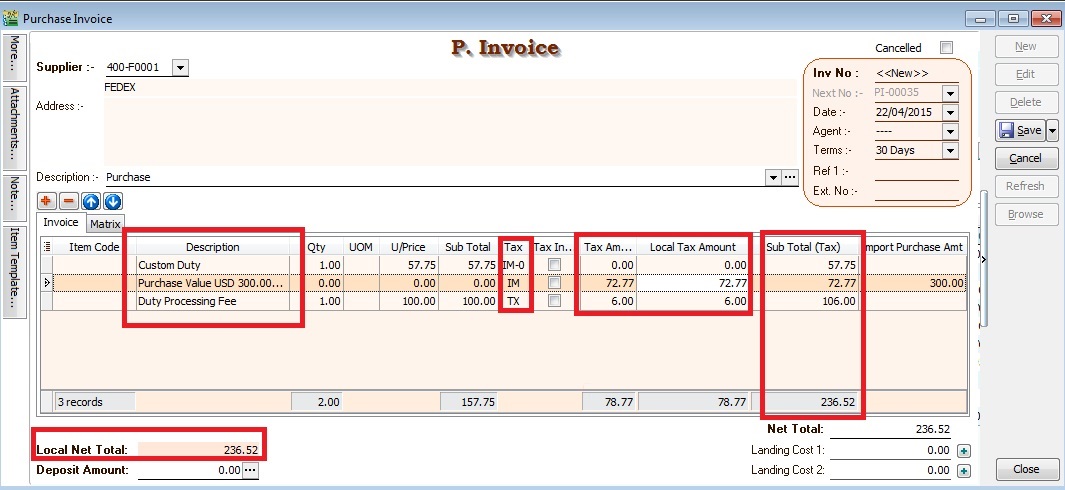1065x490 pixels.
Task: Select the Duty Processing Fee cell
Action: [x=213, y=301]
